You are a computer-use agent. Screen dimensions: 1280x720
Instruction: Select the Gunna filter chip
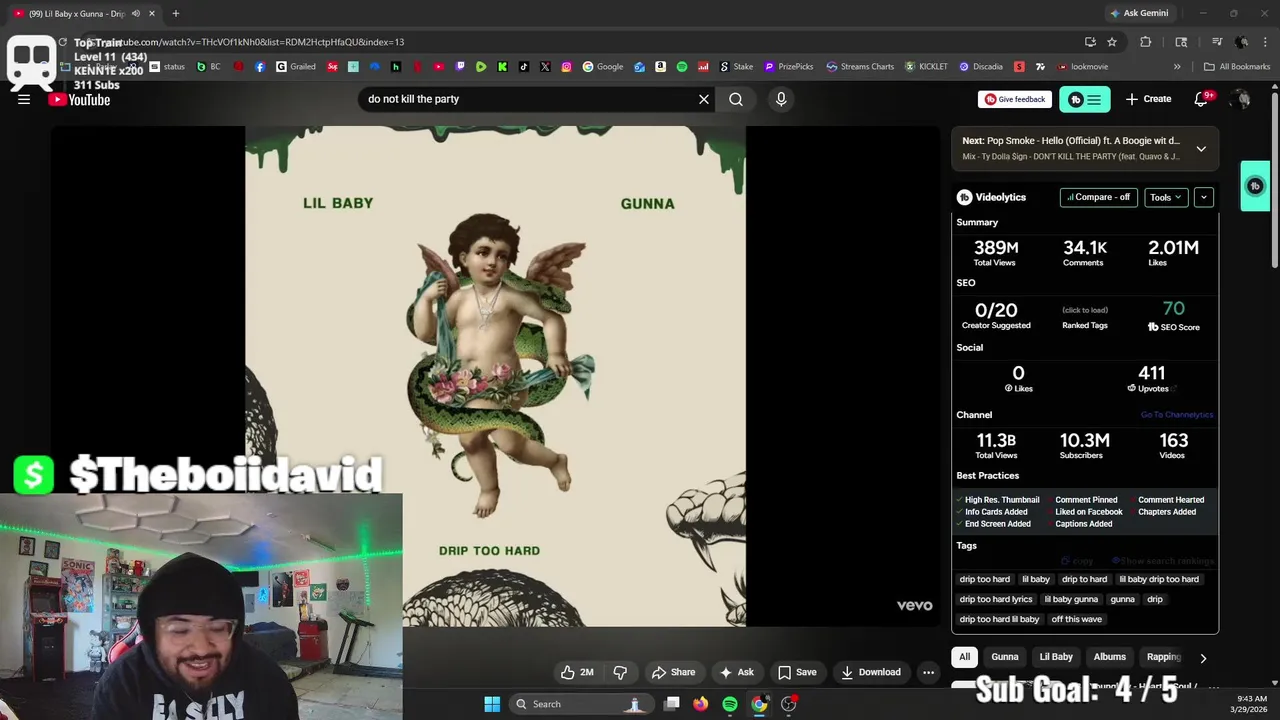pyautogui.click(x=1005, y=657)
